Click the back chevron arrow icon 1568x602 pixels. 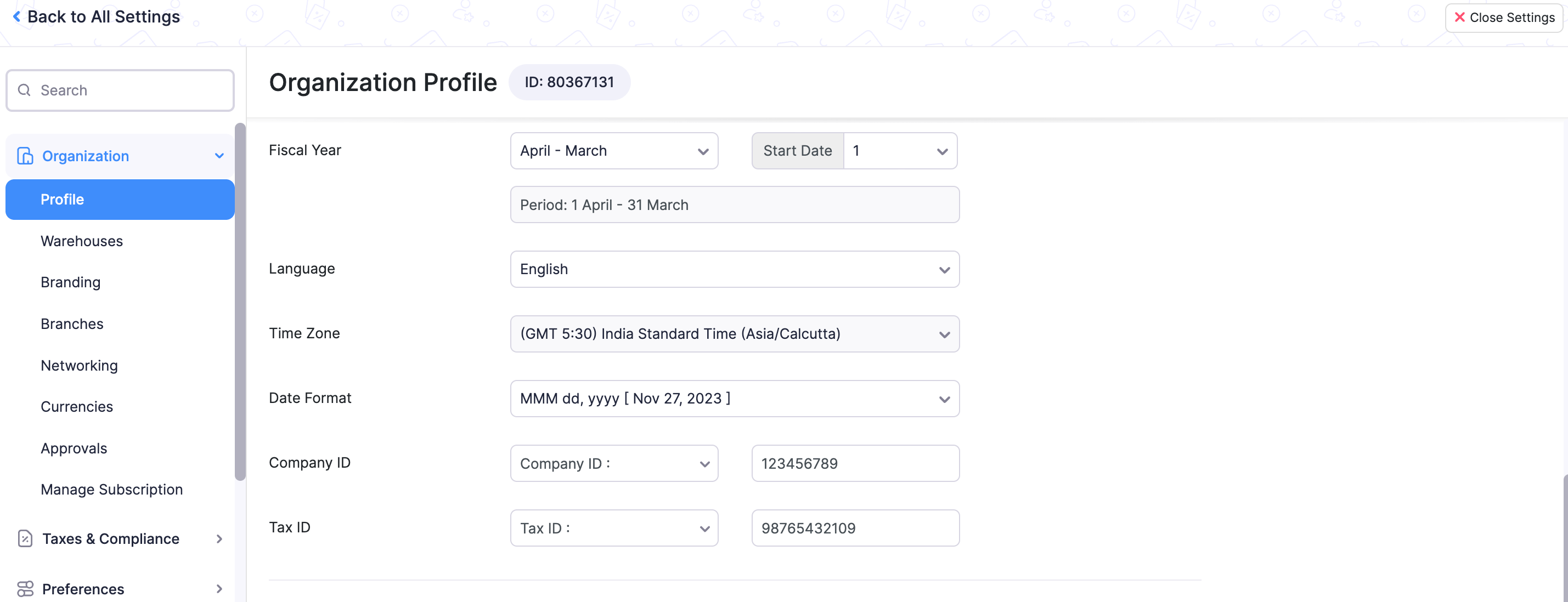[x=16, y=16]
